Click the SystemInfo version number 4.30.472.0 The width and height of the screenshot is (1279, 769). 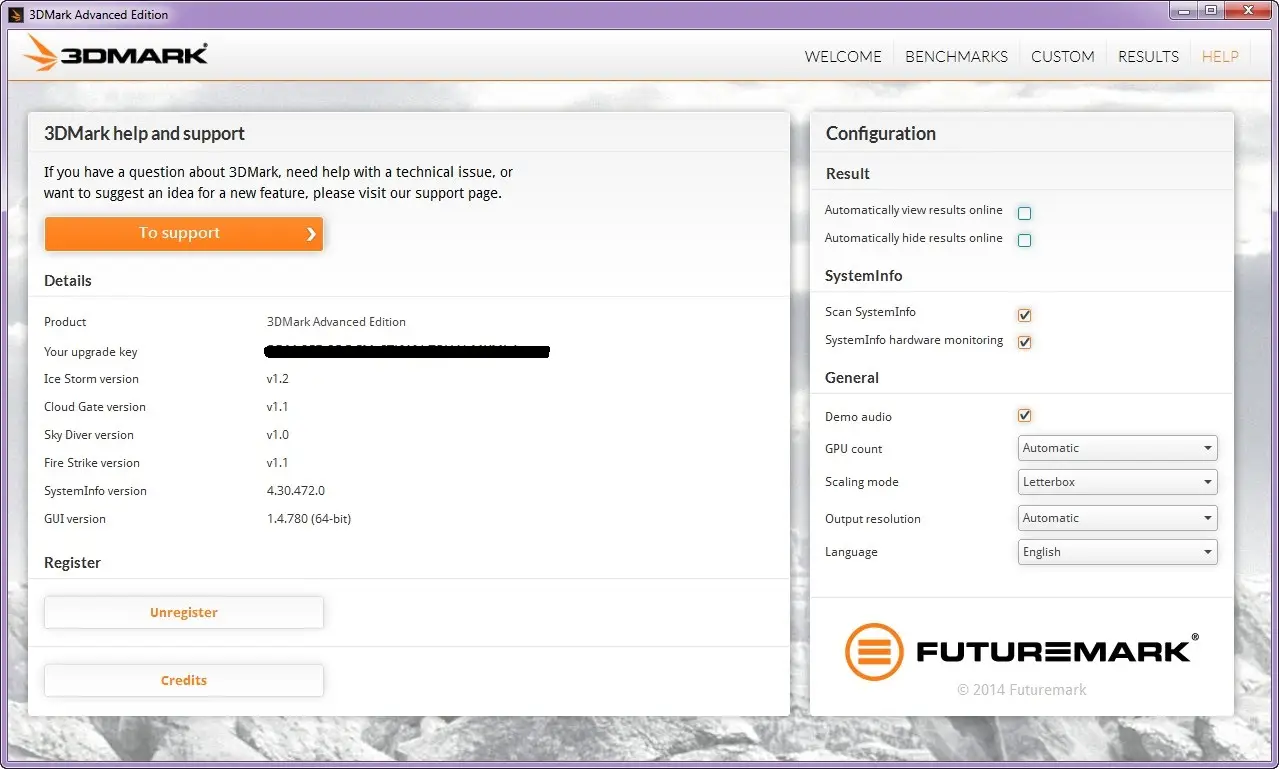click(296, 491)
